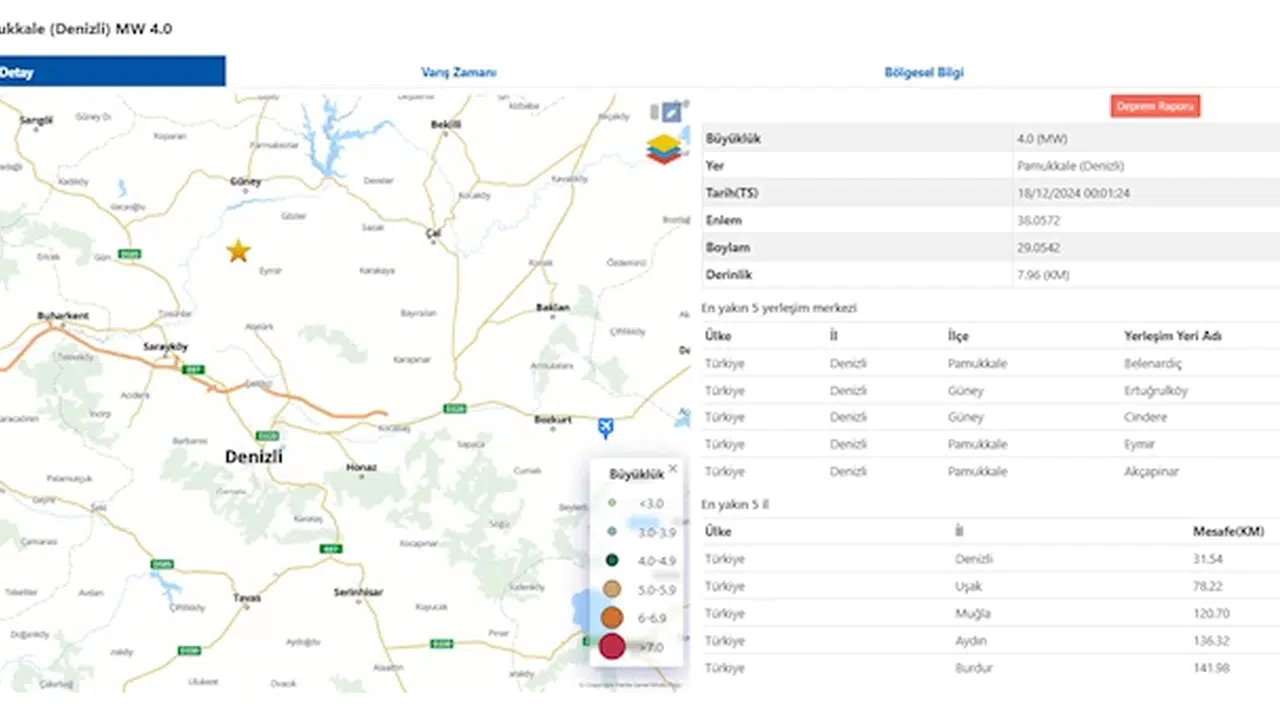Click the gray map control beside the pencil
This screenshot has height=720, width=1280.
[655, 112]
